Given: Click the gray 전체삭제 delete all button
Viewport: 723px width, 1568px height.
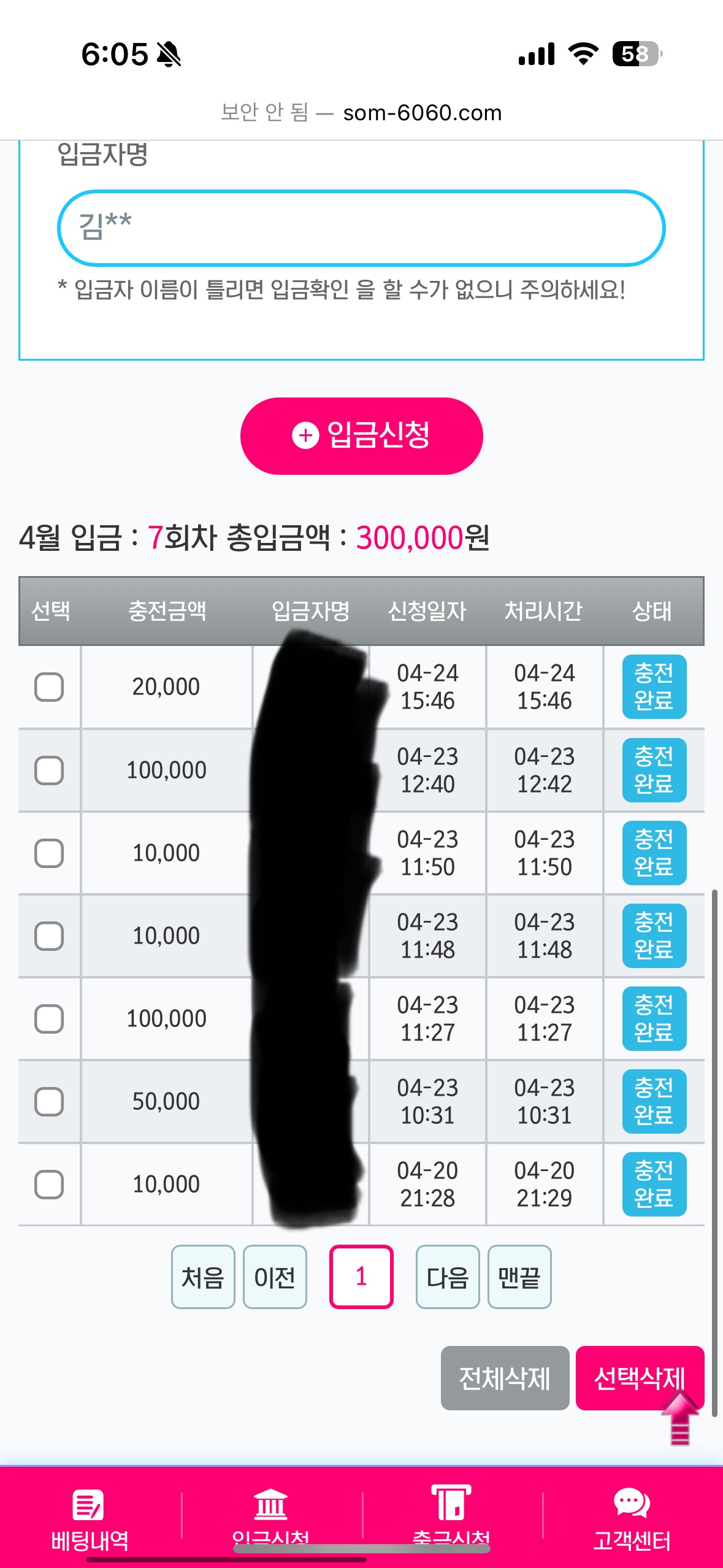Looking at the screenshot, I should coord(505,1378).
